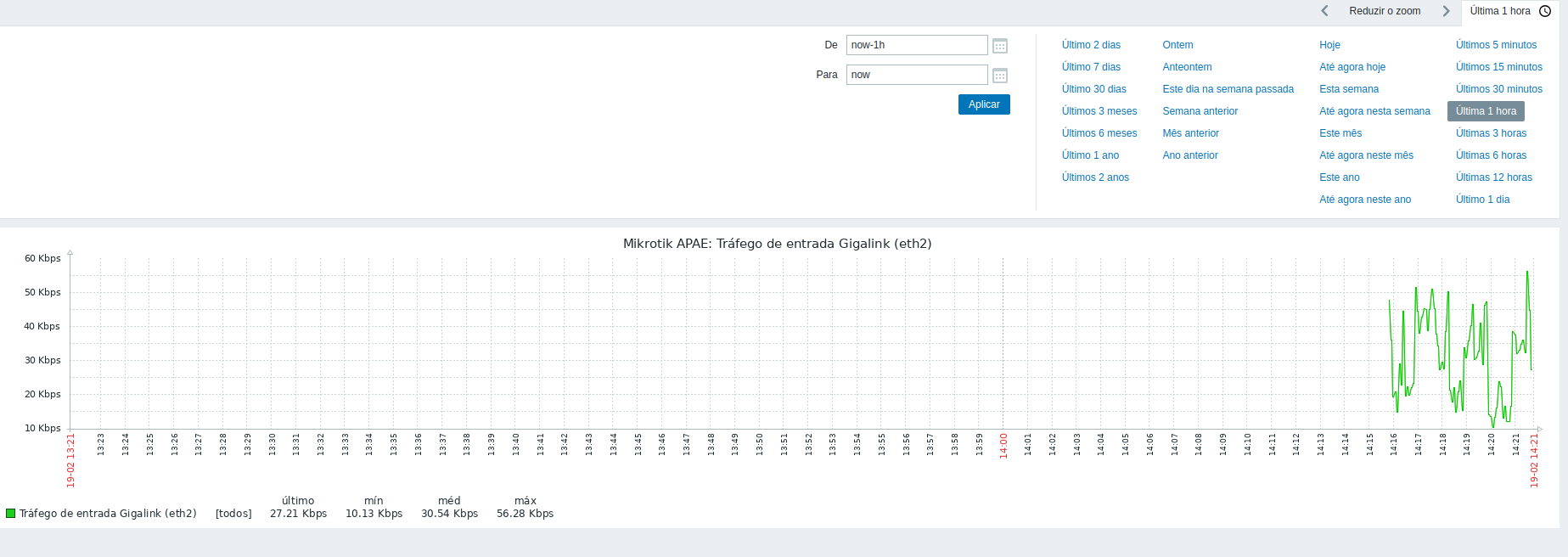1568x557 pixels.
Task: Click the 19-02 13:21 start label
Action: 71,460
